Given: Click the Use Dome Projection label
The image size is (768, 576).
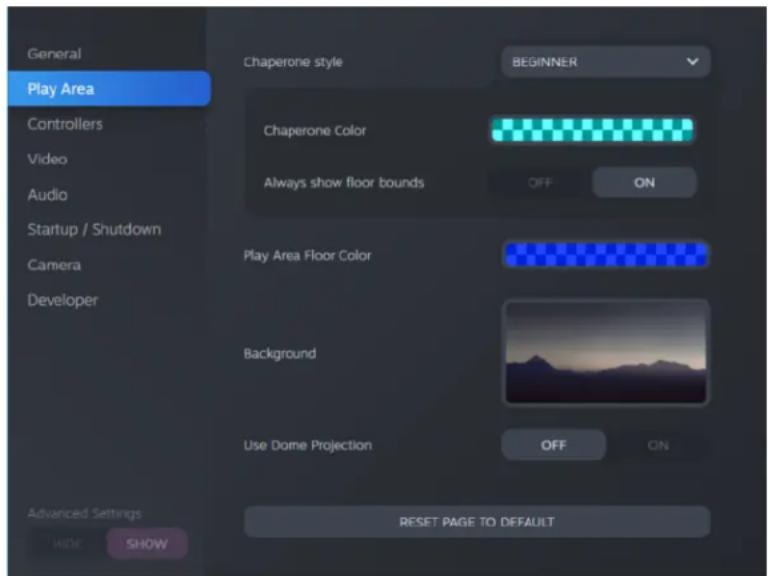Looking at the screenshot, I should pos(308,445).
